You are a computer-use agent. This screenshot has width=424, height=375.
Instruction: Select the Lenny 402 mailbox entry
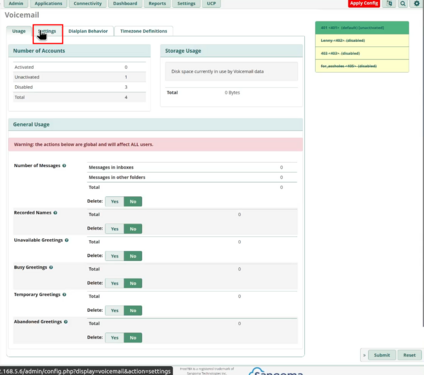tap(362, 40)
